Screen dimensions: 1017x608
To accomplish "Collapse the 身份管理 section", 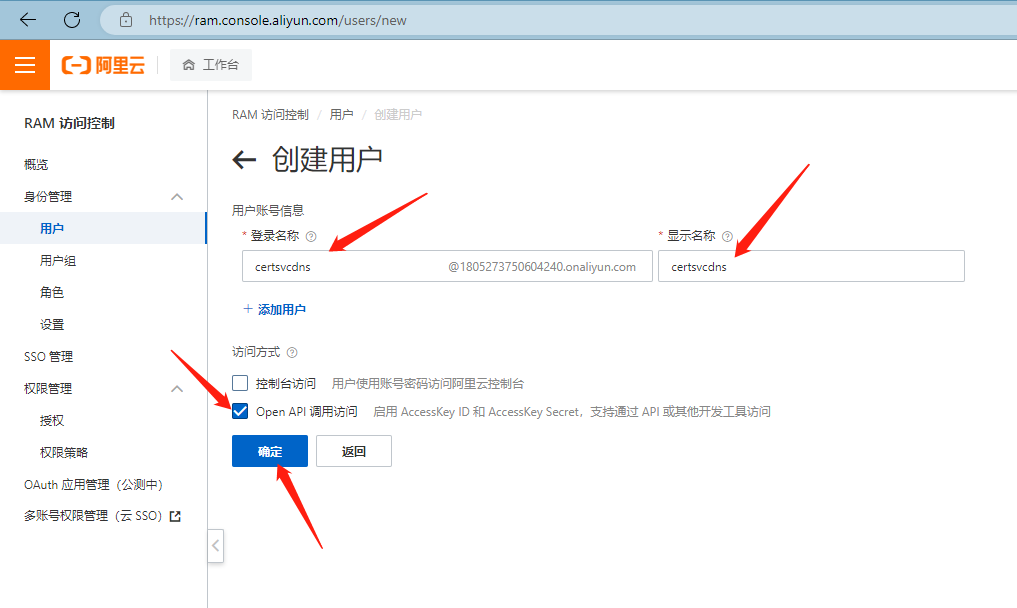I will (x=177, y=197).
